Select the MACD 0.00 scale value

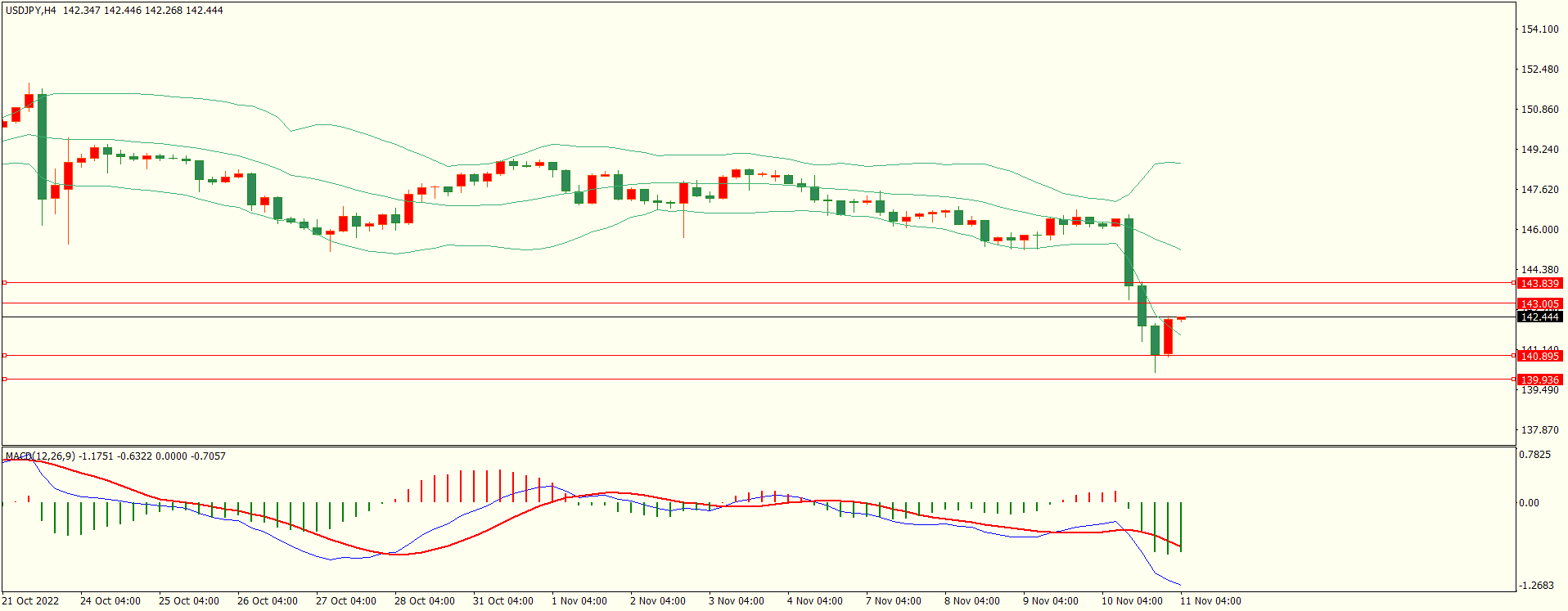[1529, 503]
